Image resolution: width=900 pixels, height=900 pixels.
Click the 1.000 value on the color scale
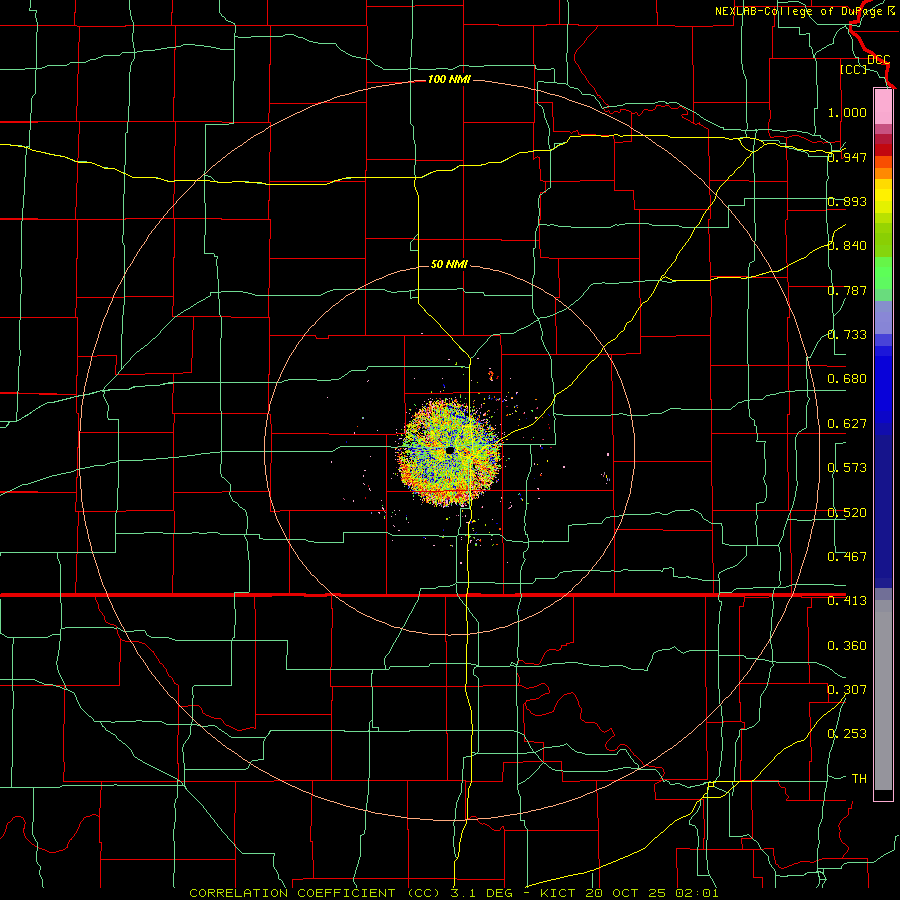(x=847, y=112)
